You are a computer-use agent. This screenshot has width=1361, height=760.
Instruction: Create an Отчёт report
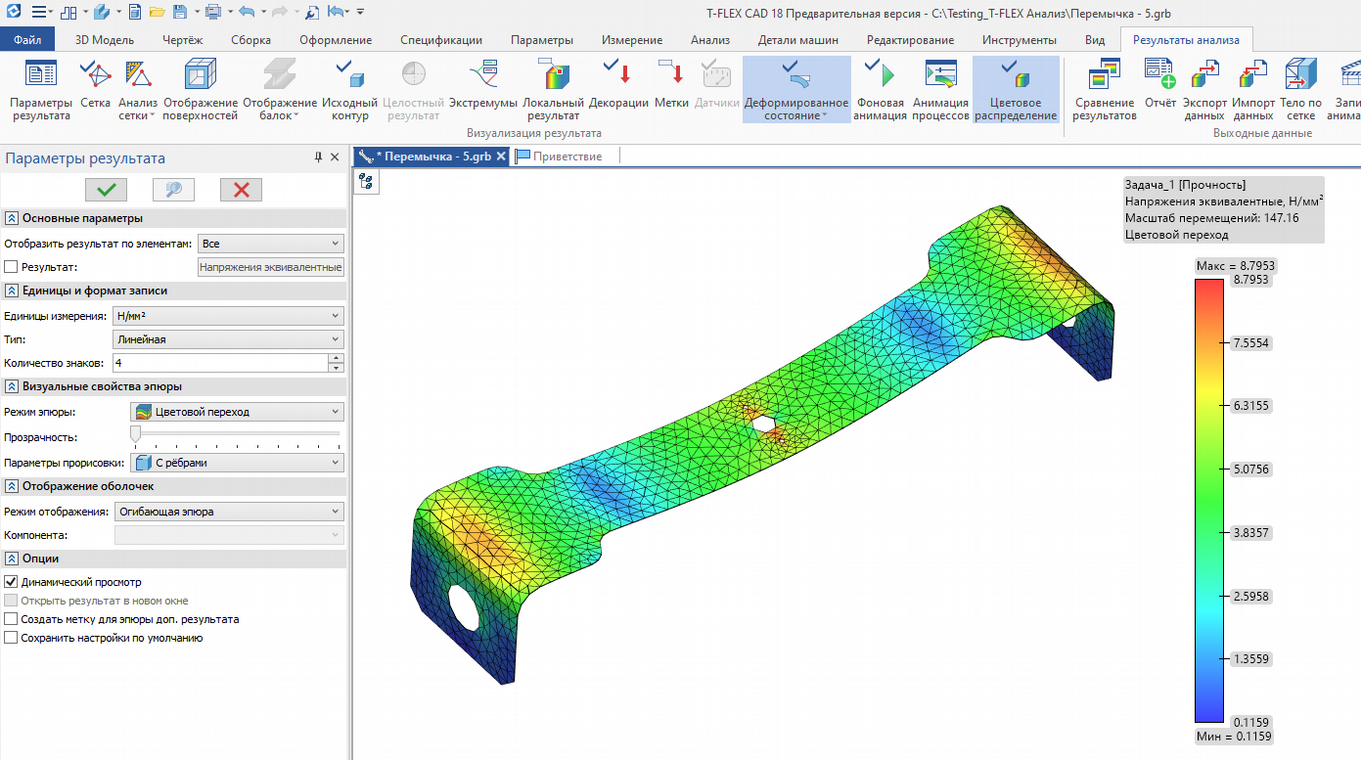(1160, 83)
